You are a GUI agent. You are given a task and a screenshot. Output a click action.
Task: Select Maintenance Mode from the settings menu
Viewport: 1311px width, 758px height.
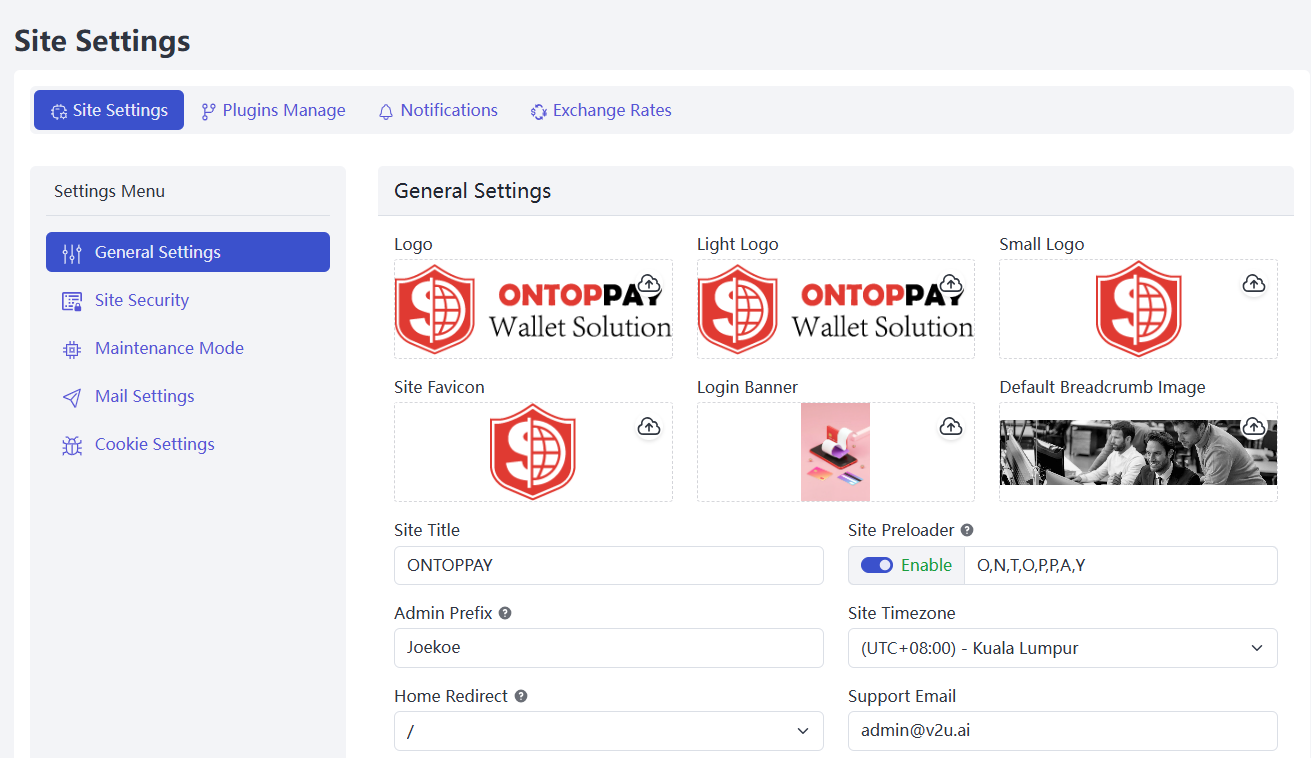coord(169,348)
